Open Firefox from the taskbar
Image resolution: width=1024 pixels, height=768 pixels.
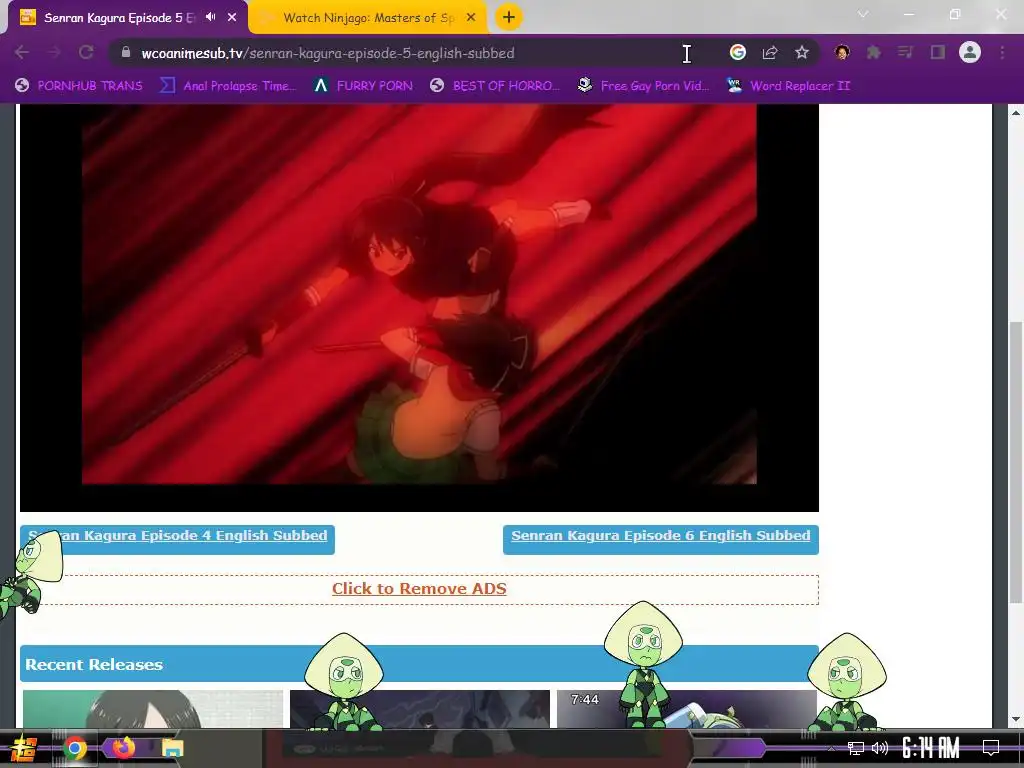123,748
